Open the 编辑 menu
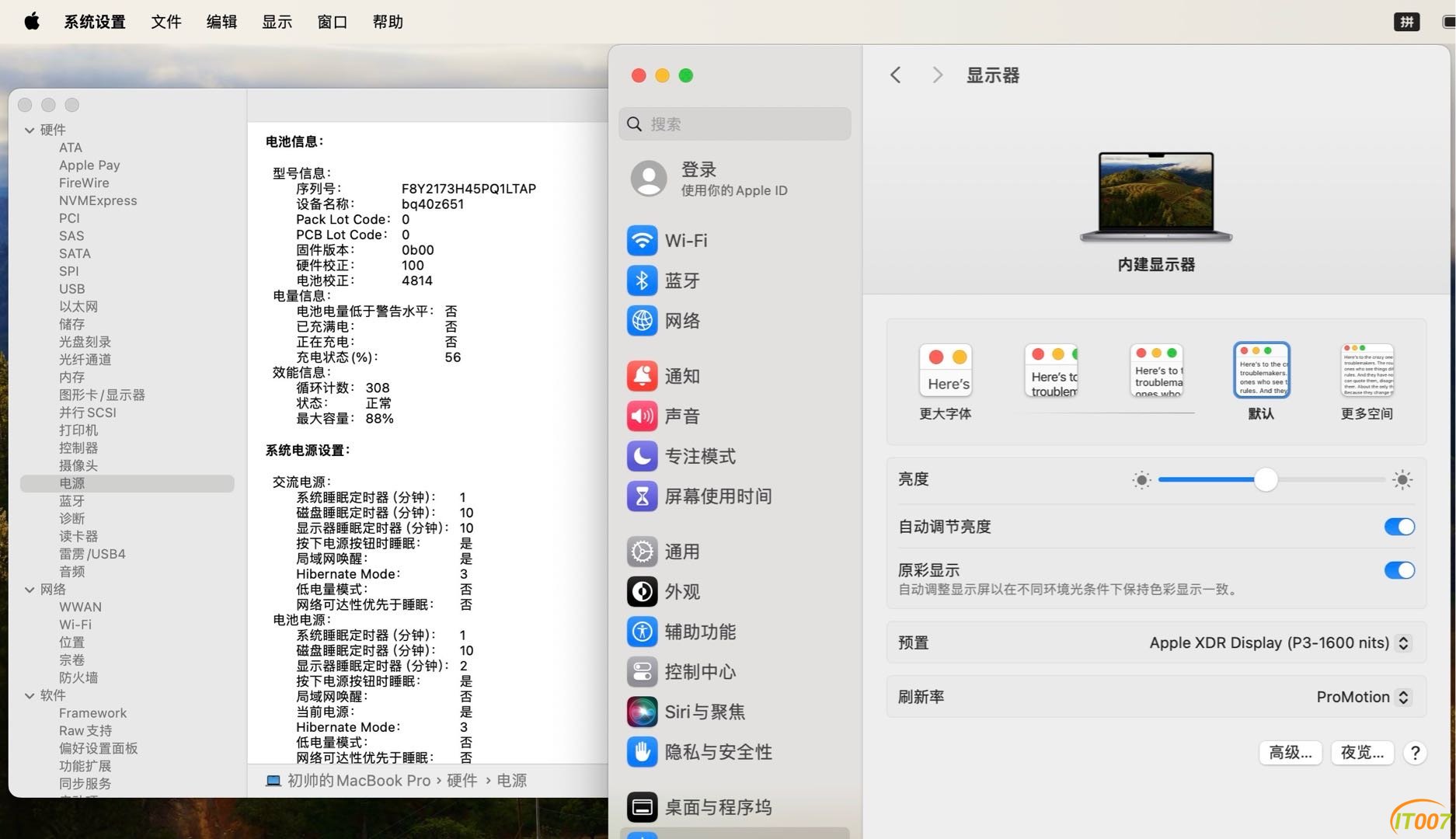 pos(221,22)
